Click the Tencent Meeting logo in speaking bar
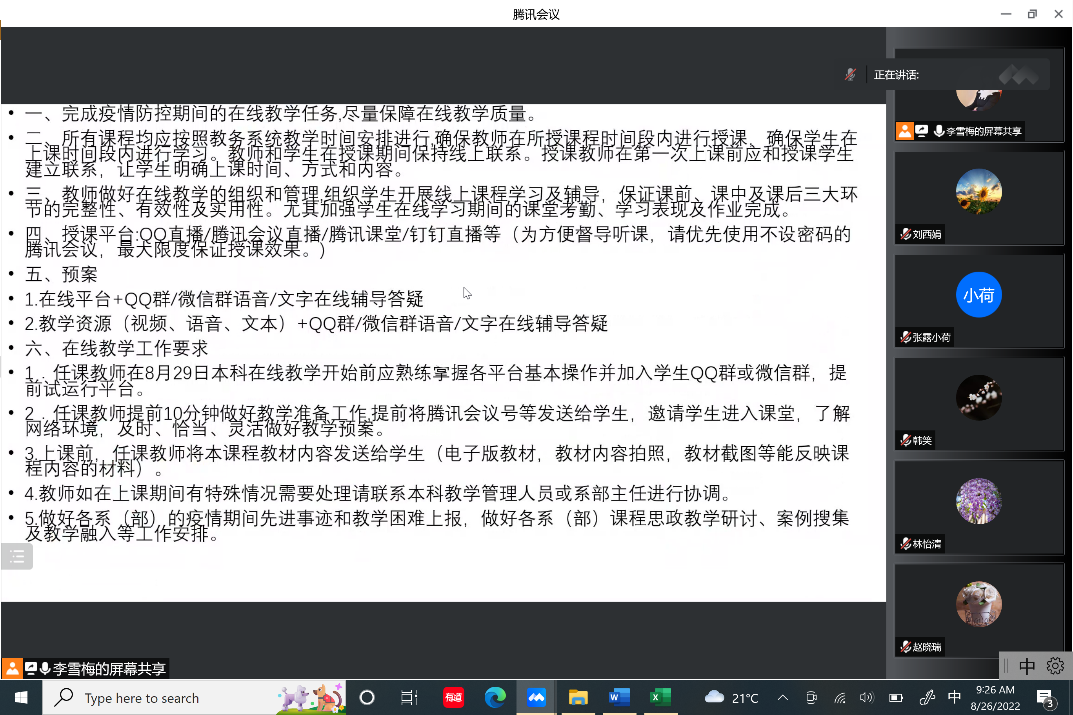The width and height of the screenshot is (1073, 715). (1018, 74)
